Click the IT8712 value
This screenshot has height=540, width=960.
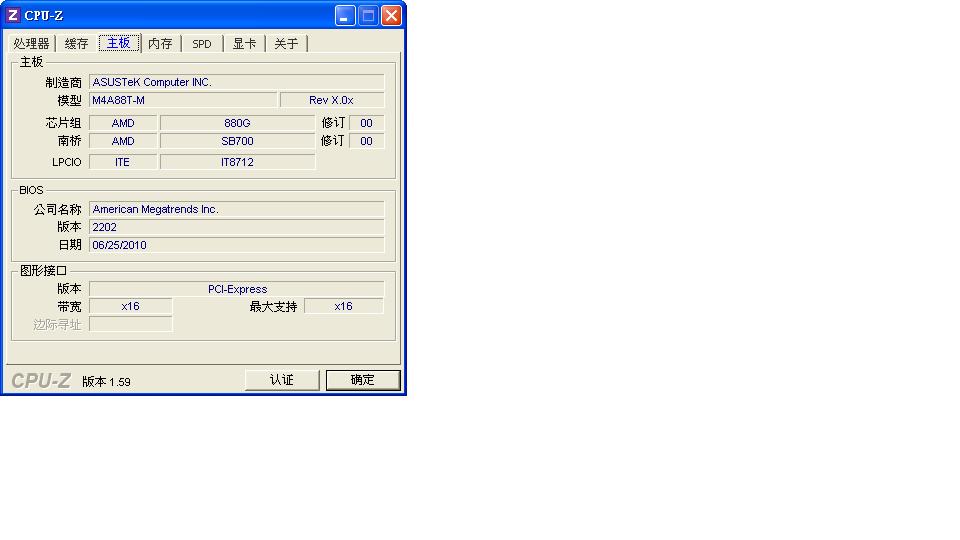pyautogui.click(x=238, y=162)
